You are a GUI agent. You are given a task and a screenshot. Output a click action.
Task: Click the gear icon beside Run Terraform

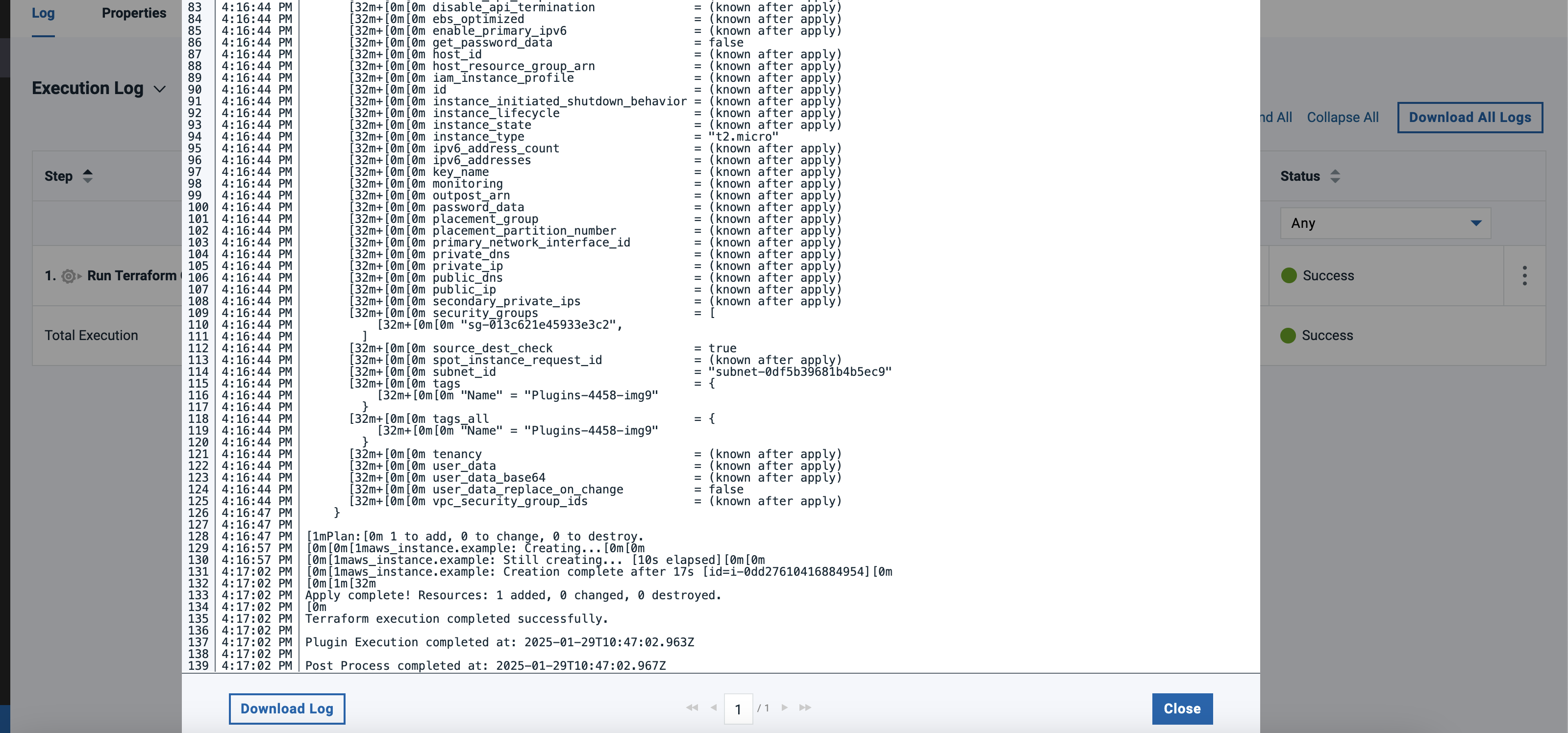point(70,276)
